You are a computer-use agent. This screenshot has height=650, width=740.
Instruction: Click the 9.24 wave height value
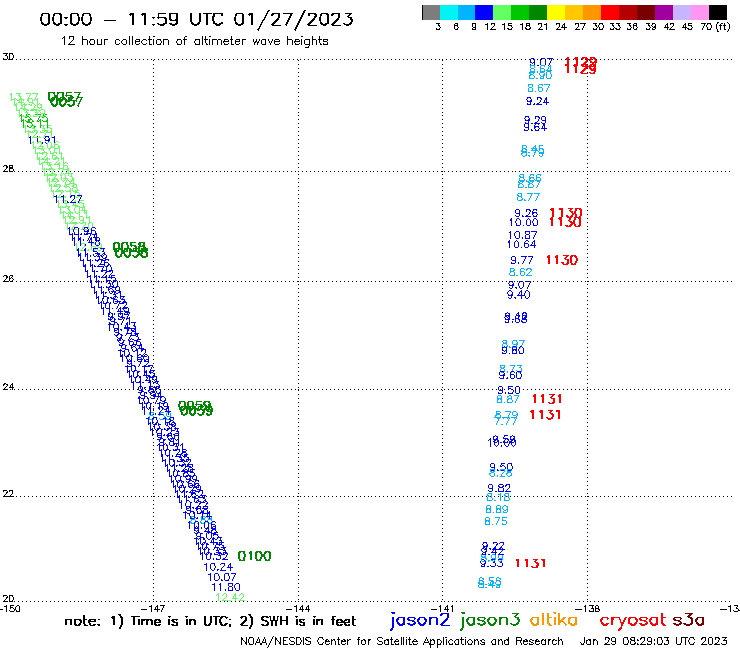[538, 101]
